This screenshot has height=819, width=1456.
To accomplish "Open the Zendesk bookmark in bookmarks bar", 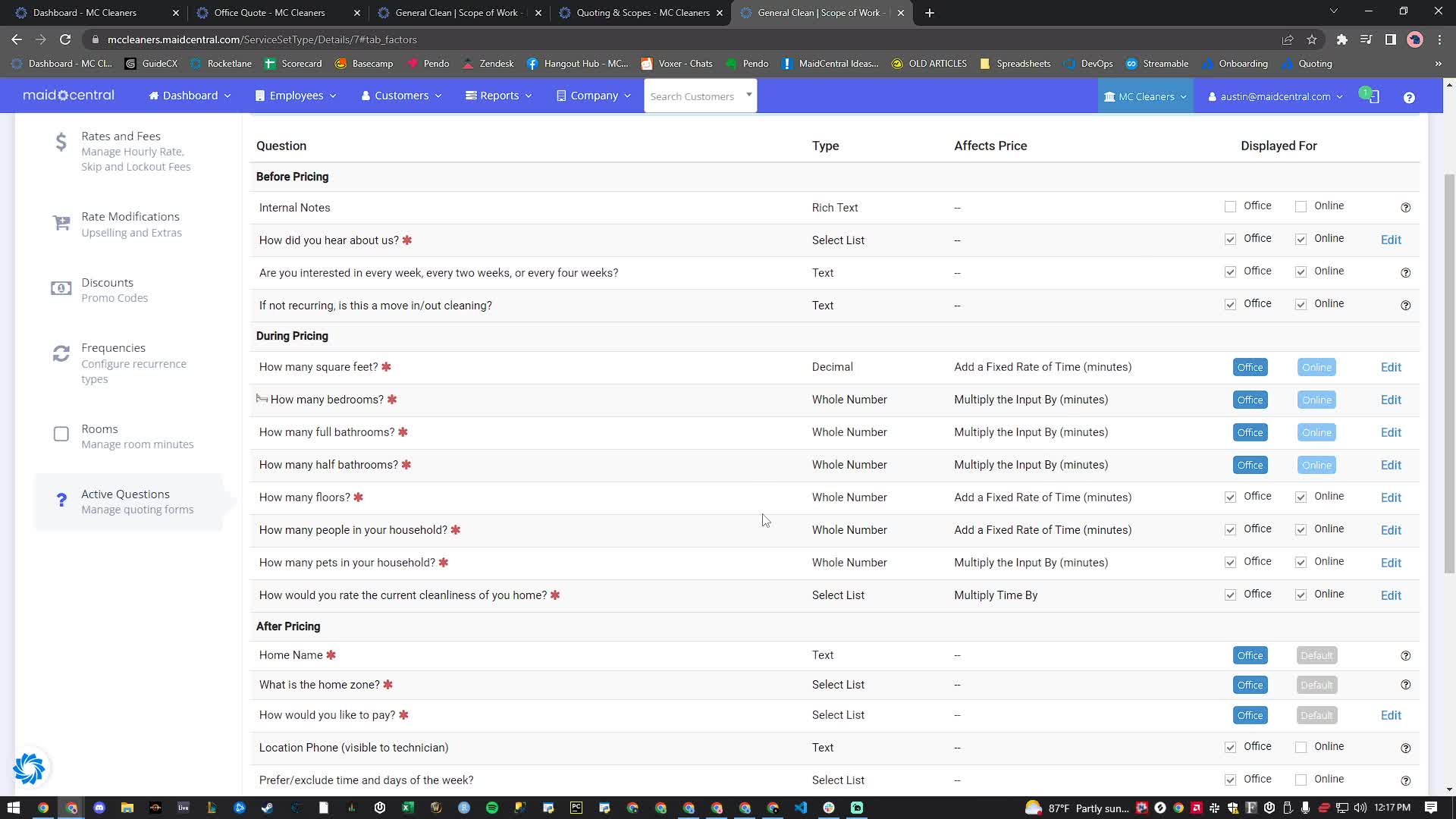I will tap(488, 64).
